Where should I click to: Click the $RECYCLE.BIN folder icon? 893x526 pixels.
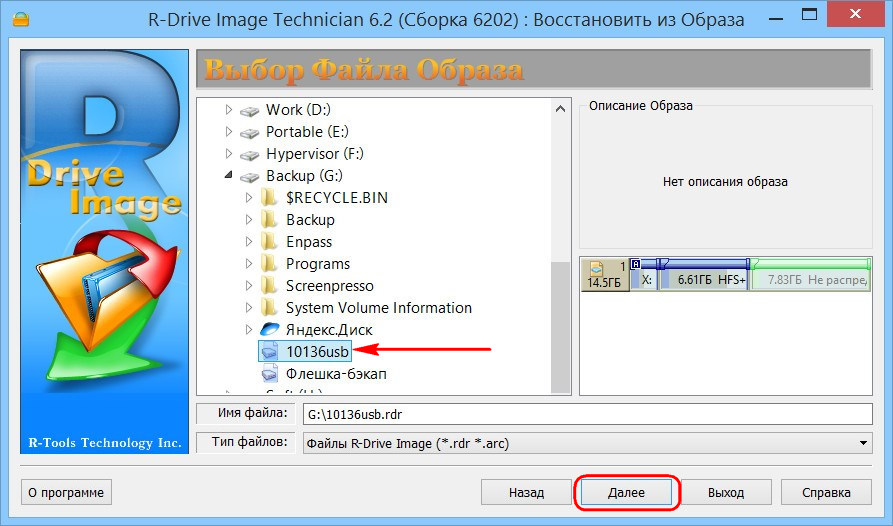click(x=269, y=198)
